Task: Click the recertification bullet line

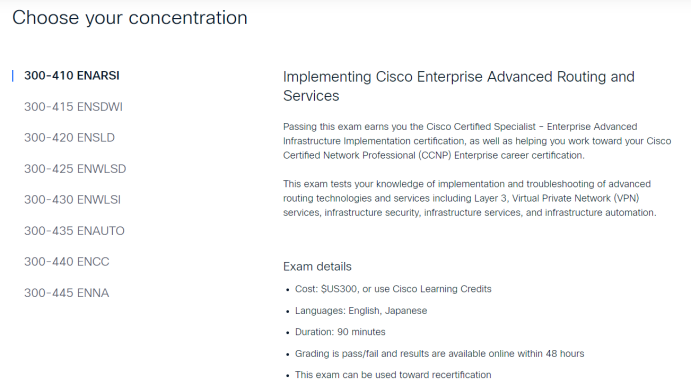Action: tap(393, 375)
